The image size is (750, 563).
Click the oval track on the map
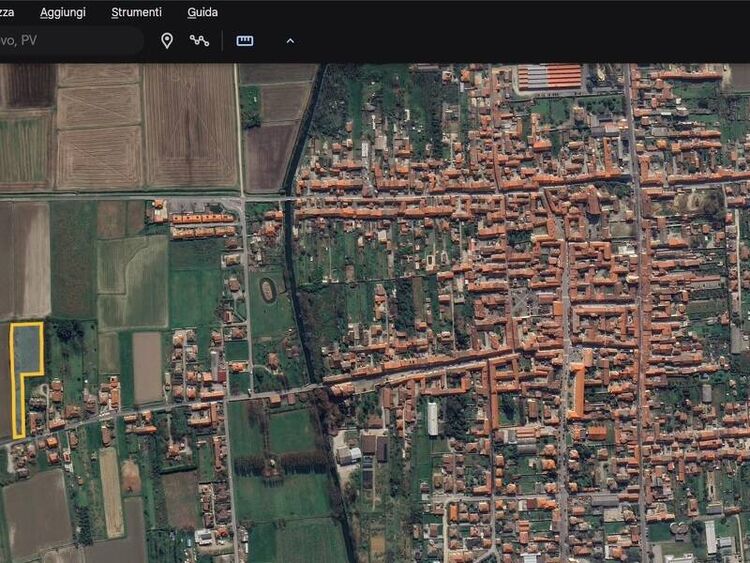click(267, 290)
